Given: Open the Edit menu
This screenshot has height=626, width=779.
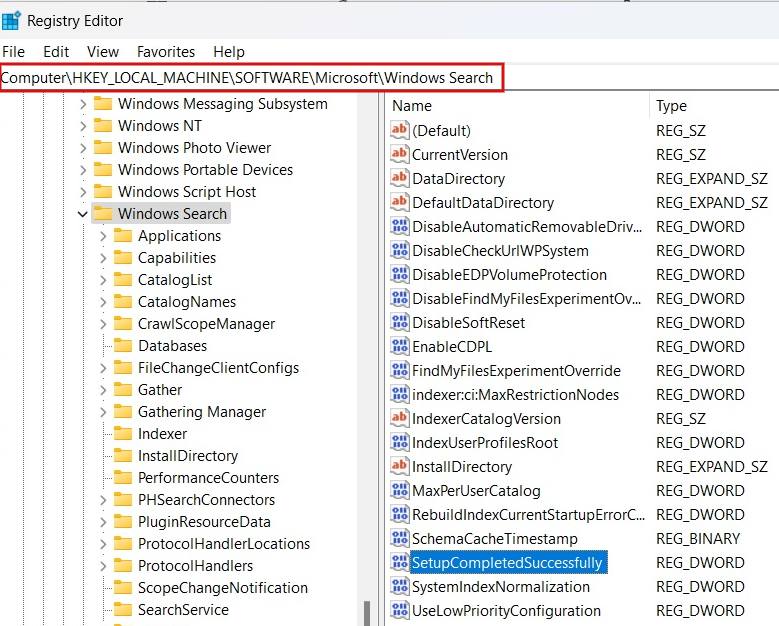Looking at the screenshot, I should point(56,52).
